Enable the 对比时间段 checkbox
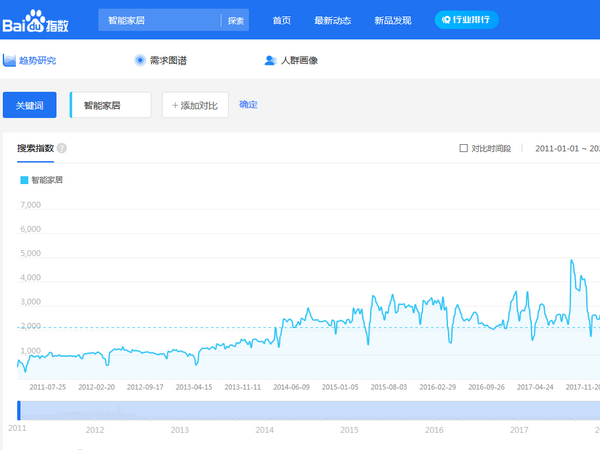 (x=463, y=149)
